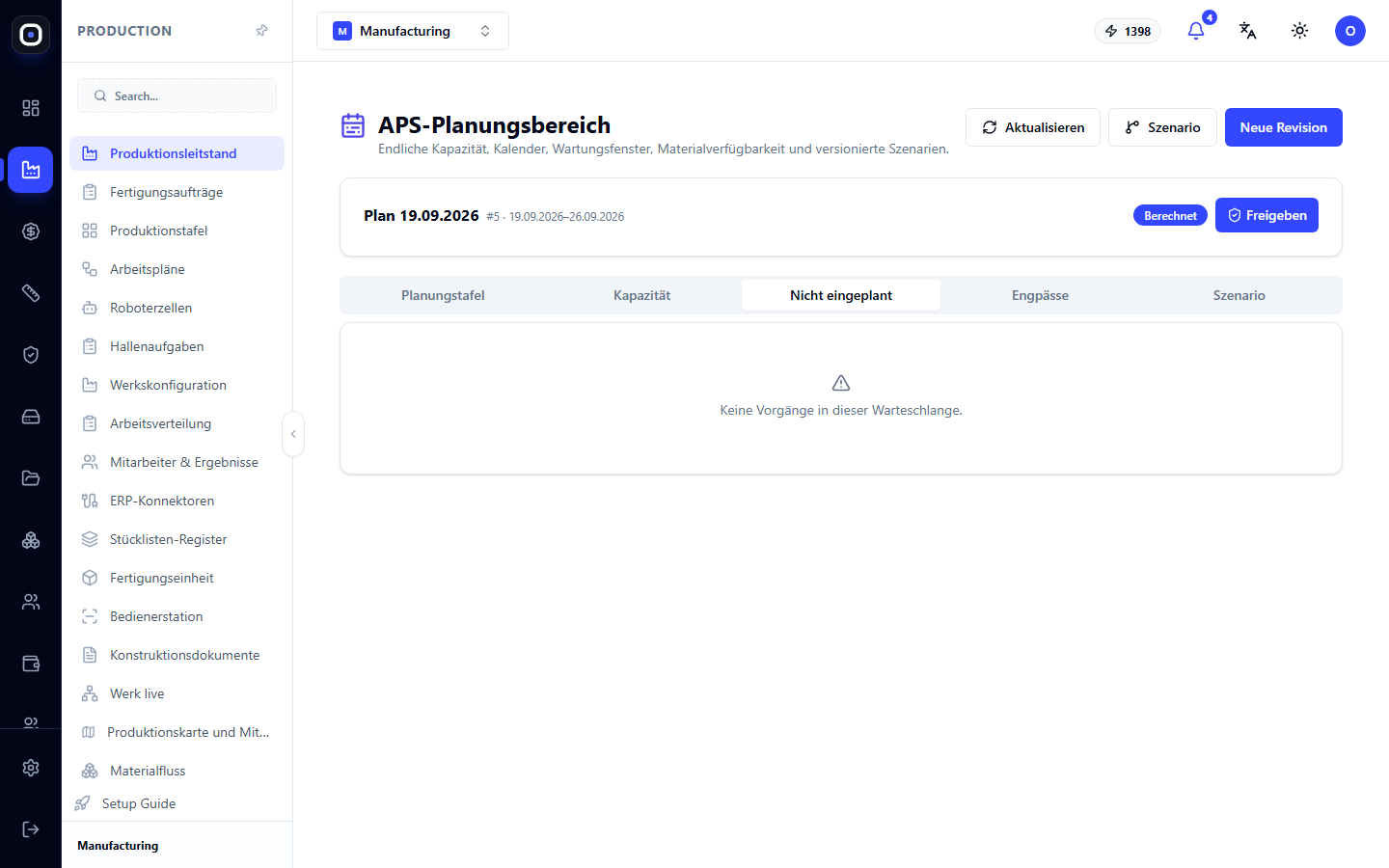Open settings gear in the left rail
Screen dimensions: 1389x868
point(31,768)
